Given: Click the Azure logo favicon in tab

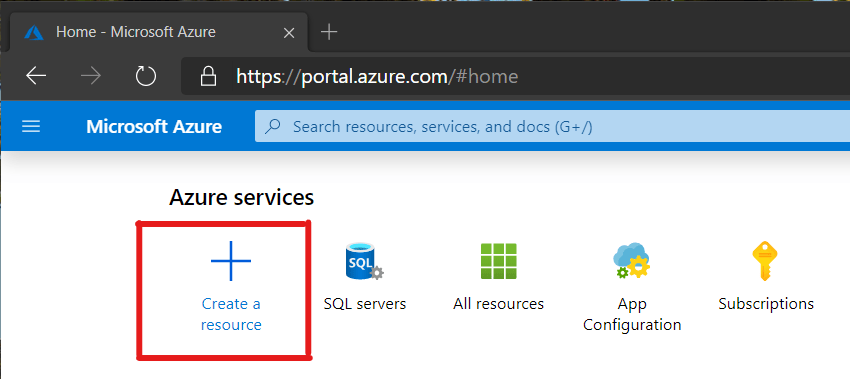Looking at the screenshot, I should coord(34,33).
